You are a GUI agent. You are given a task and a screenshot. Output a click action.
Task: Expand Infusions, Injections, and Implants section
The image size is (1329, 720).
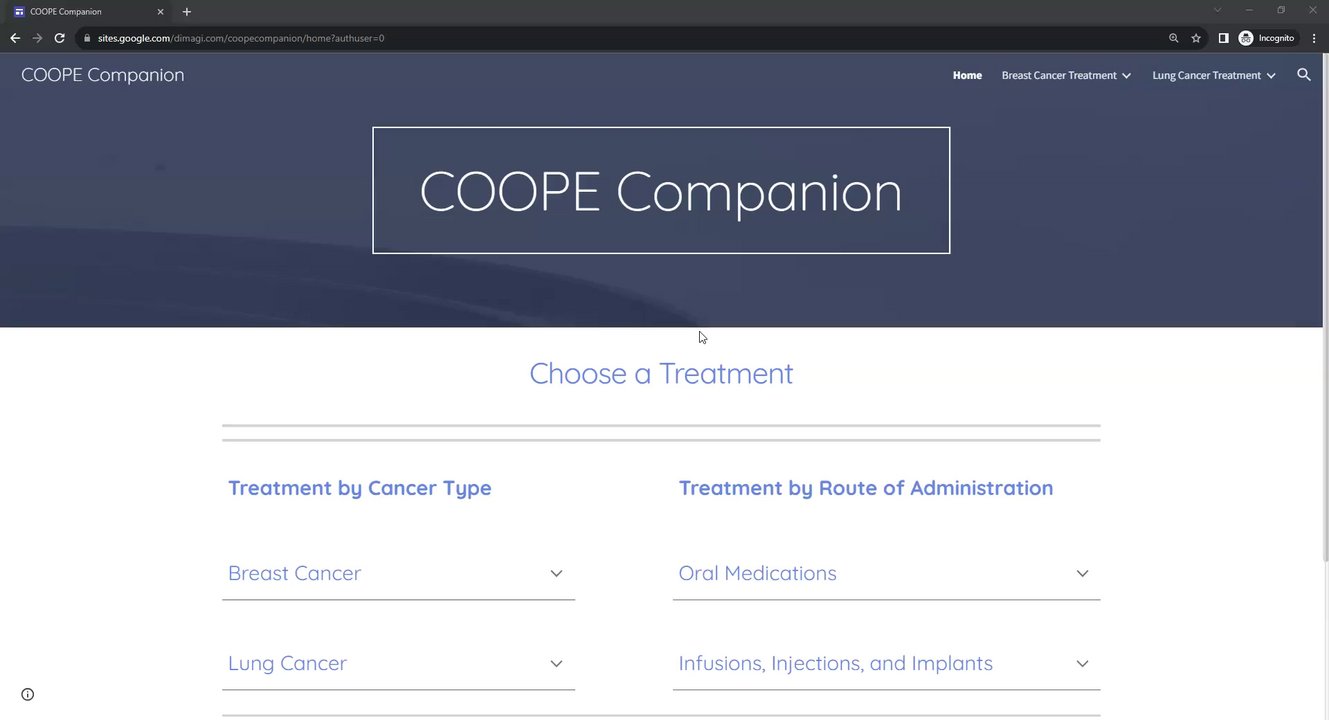point(1082,663)
